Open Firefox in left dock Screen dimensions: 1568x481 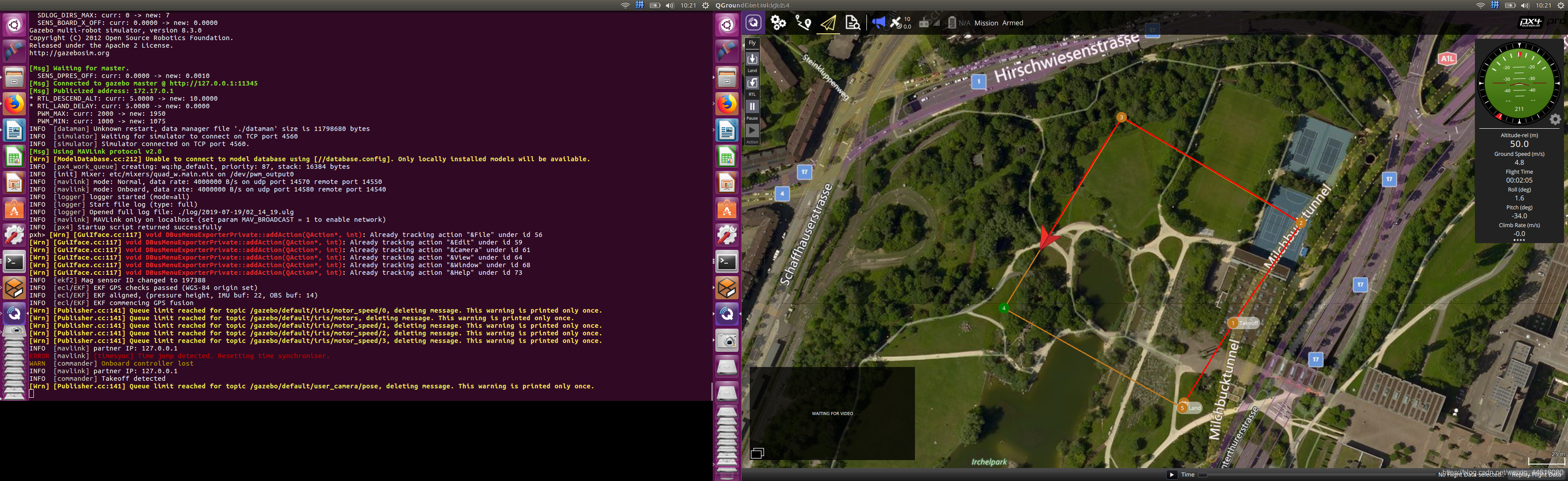pos(14,104)
